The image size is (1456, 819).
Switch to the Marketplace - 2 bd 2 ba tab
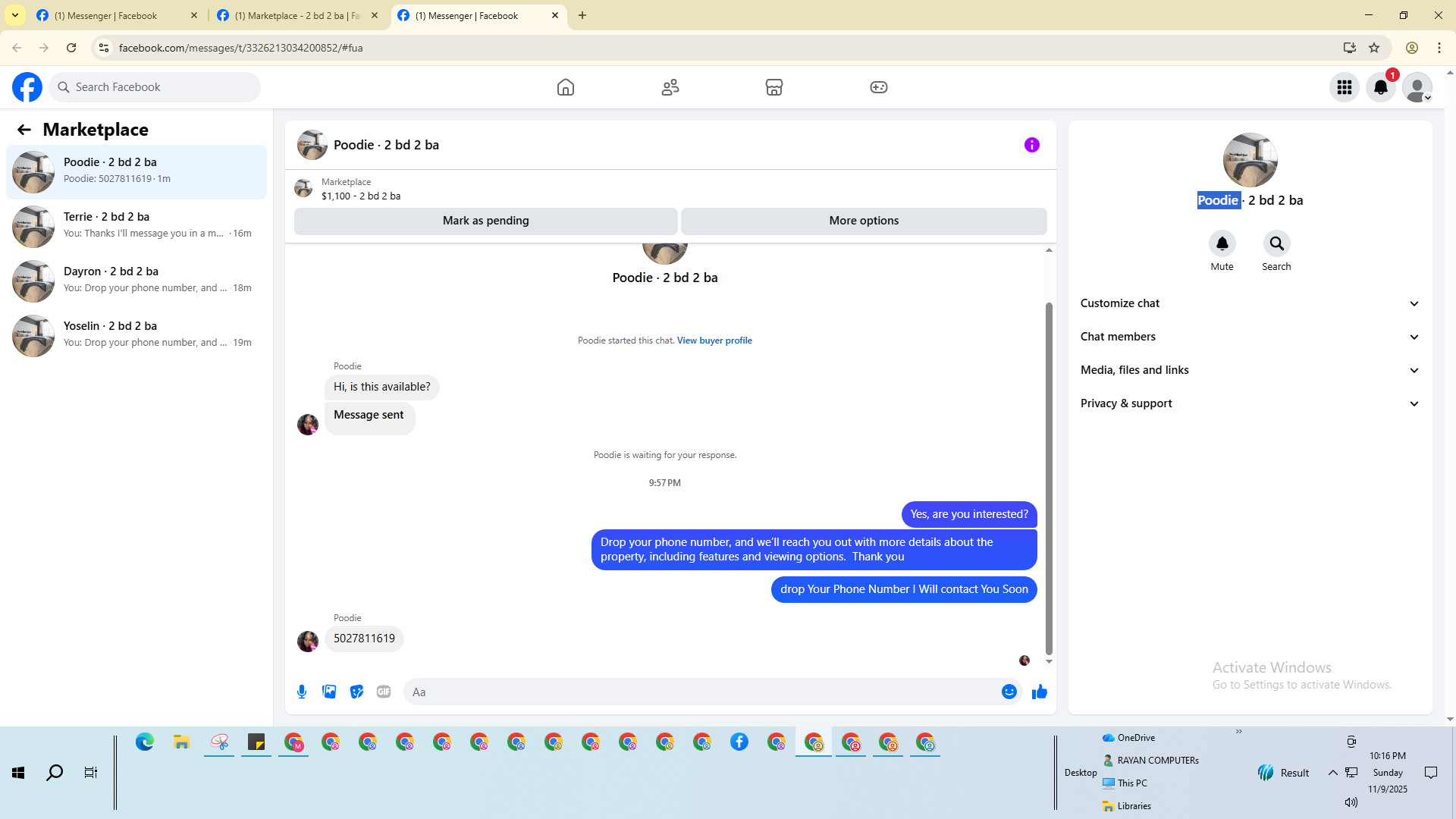pyautogui.click(x=296, y=15)
